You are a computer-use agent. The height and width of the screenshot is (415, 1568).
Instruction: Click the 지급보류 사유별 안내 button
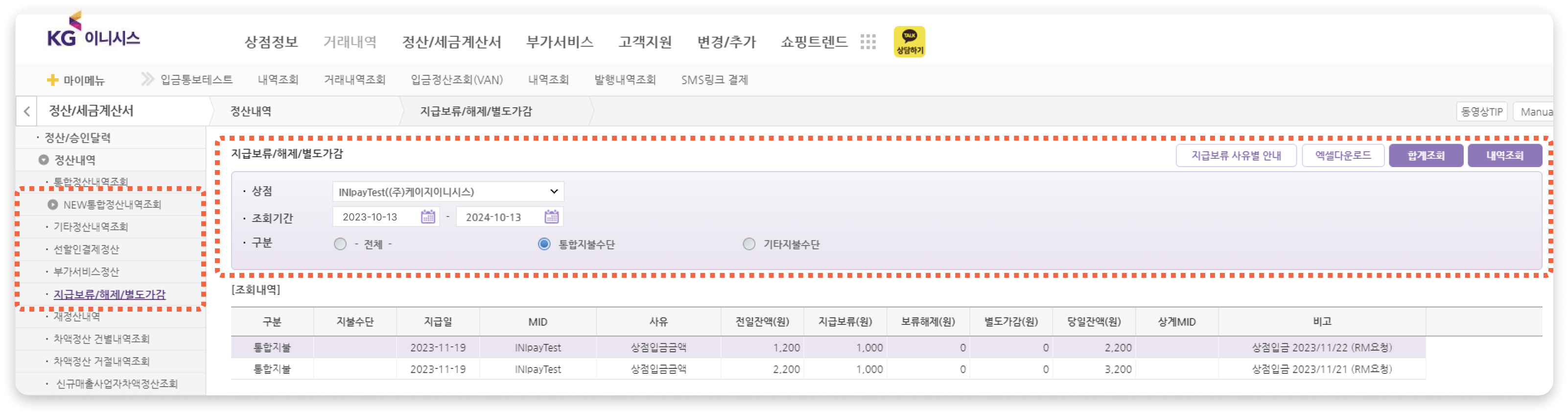(1236, 155)
